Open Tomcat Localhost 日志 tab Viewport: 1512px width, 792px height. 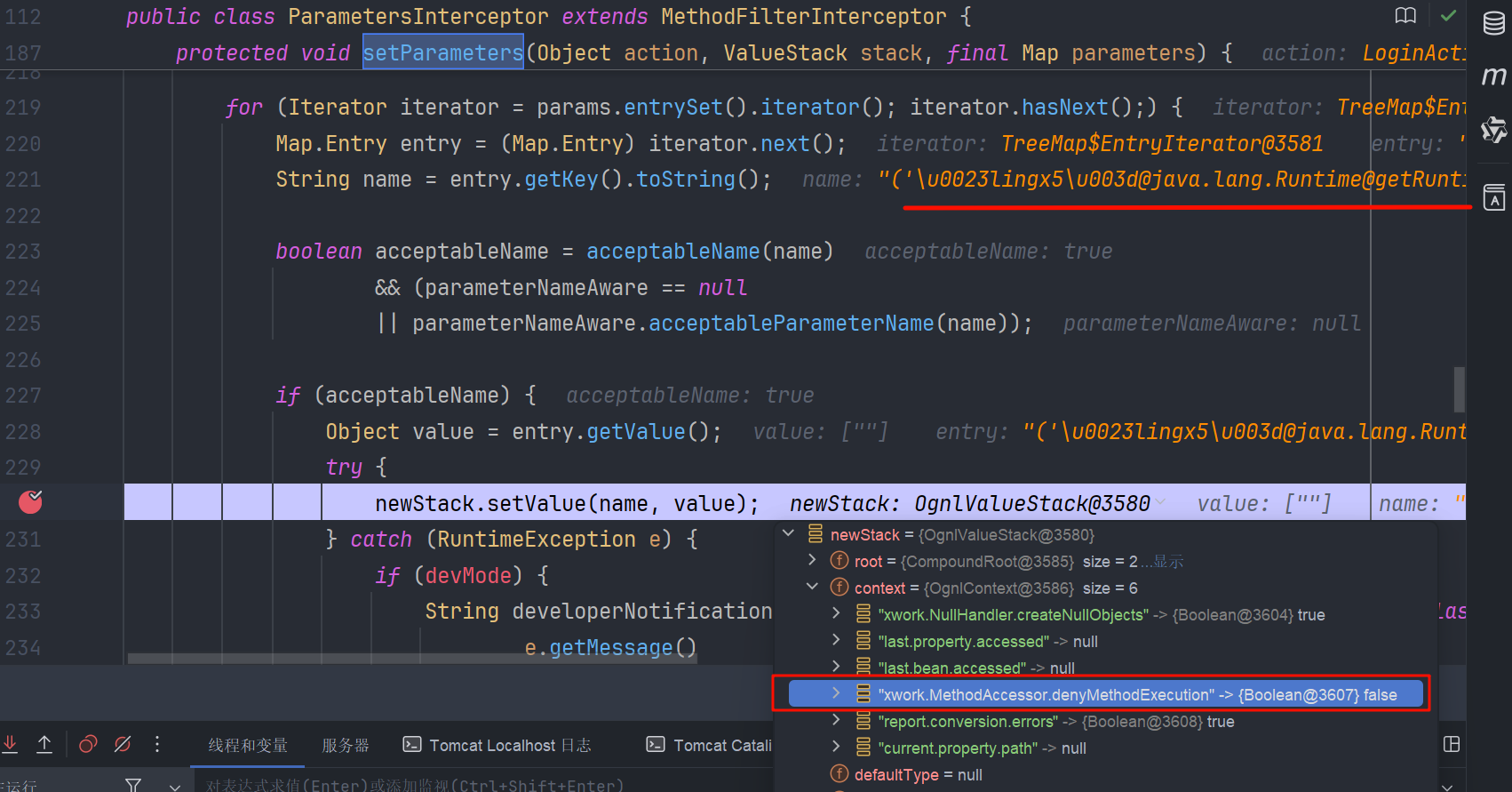tap(497, 745)
